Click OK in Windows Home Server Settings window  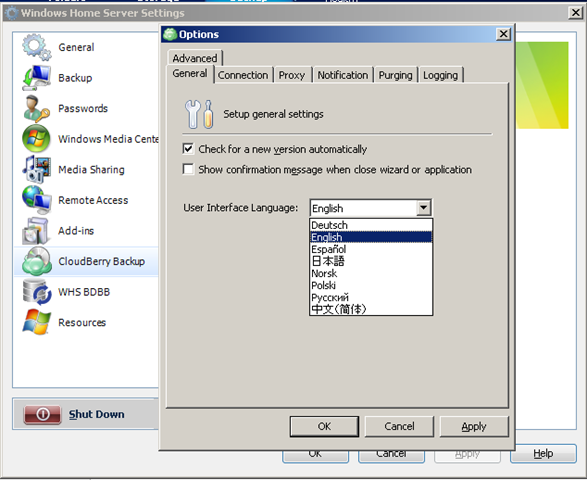316,456
